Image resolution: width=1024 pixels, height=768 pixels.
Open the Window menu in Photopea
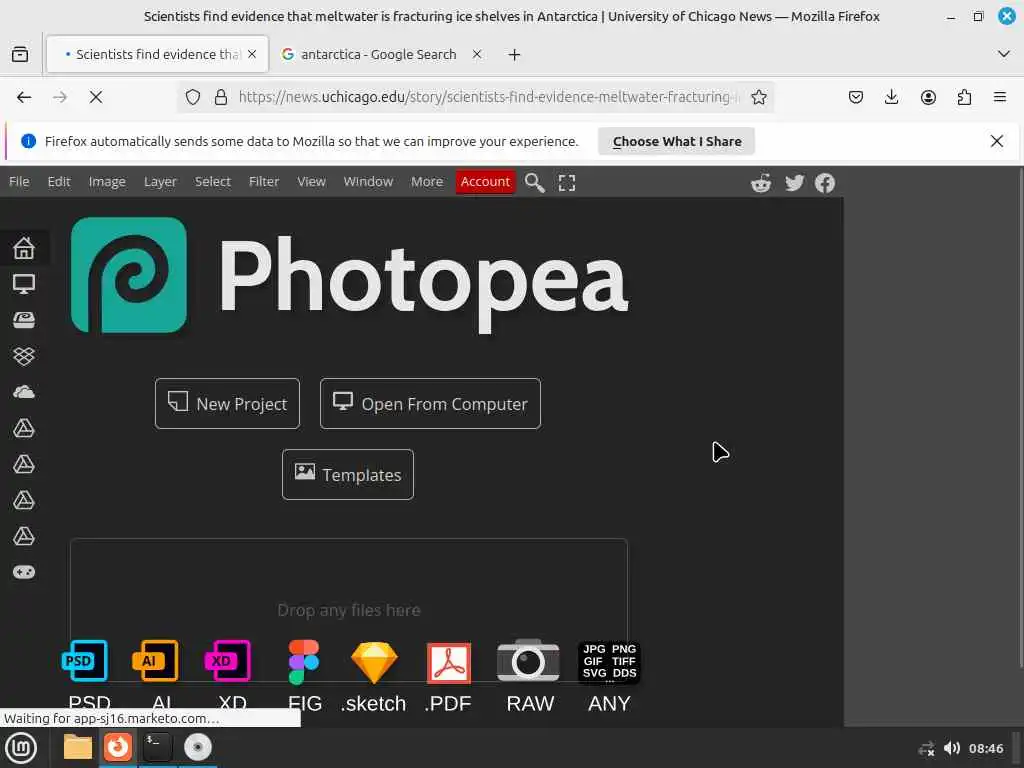(x=368, y=182)
